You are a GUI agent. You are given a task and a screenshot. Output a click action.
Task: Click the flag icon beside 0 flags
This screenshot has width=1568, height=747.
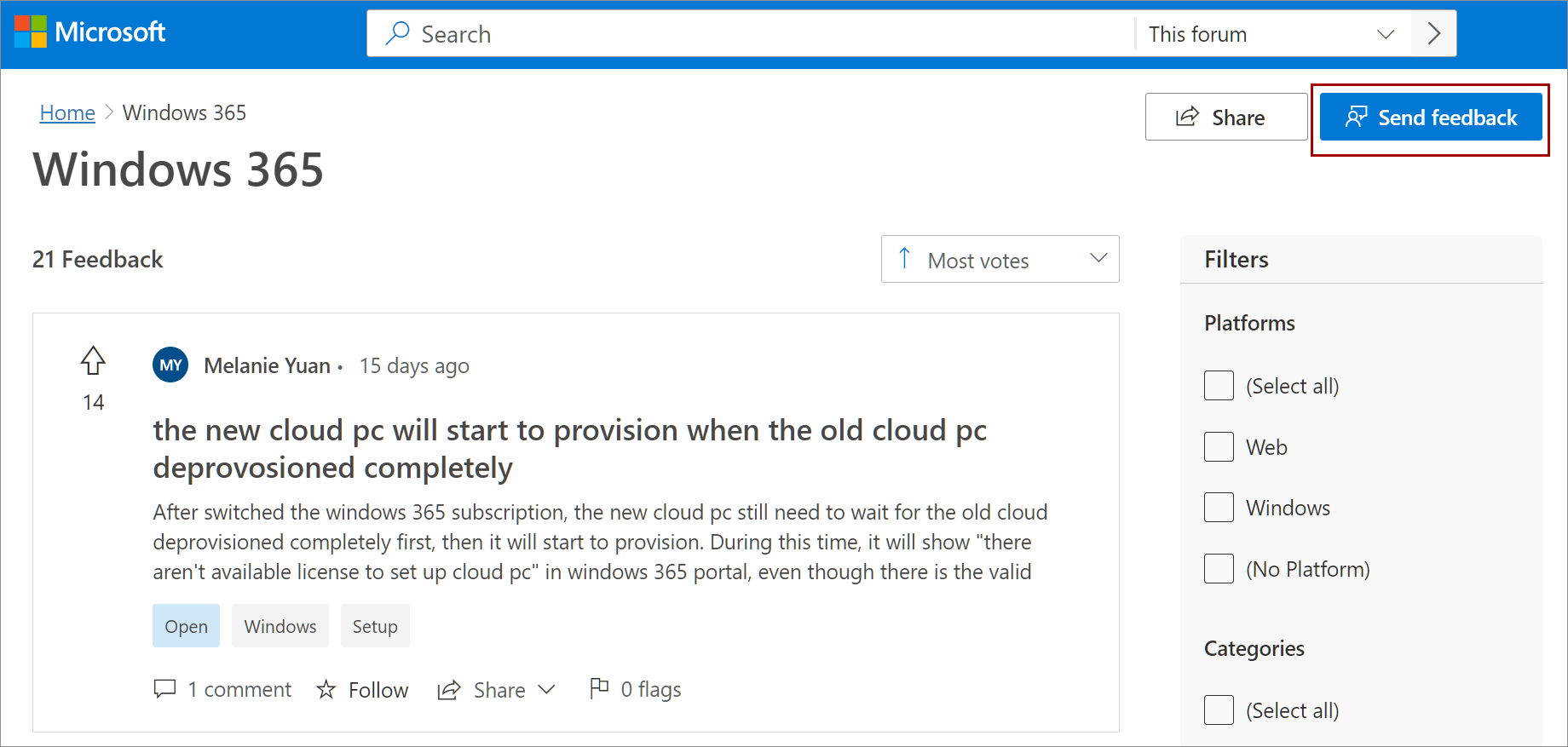point(599,687)
